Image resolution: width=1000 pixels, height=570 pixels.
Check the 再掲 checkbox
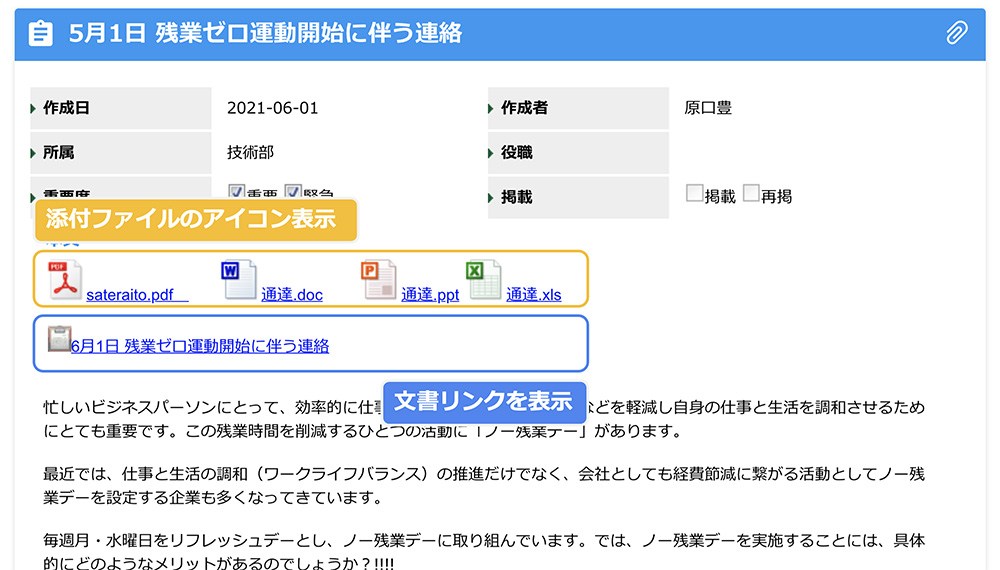click(x=751, y=194)
